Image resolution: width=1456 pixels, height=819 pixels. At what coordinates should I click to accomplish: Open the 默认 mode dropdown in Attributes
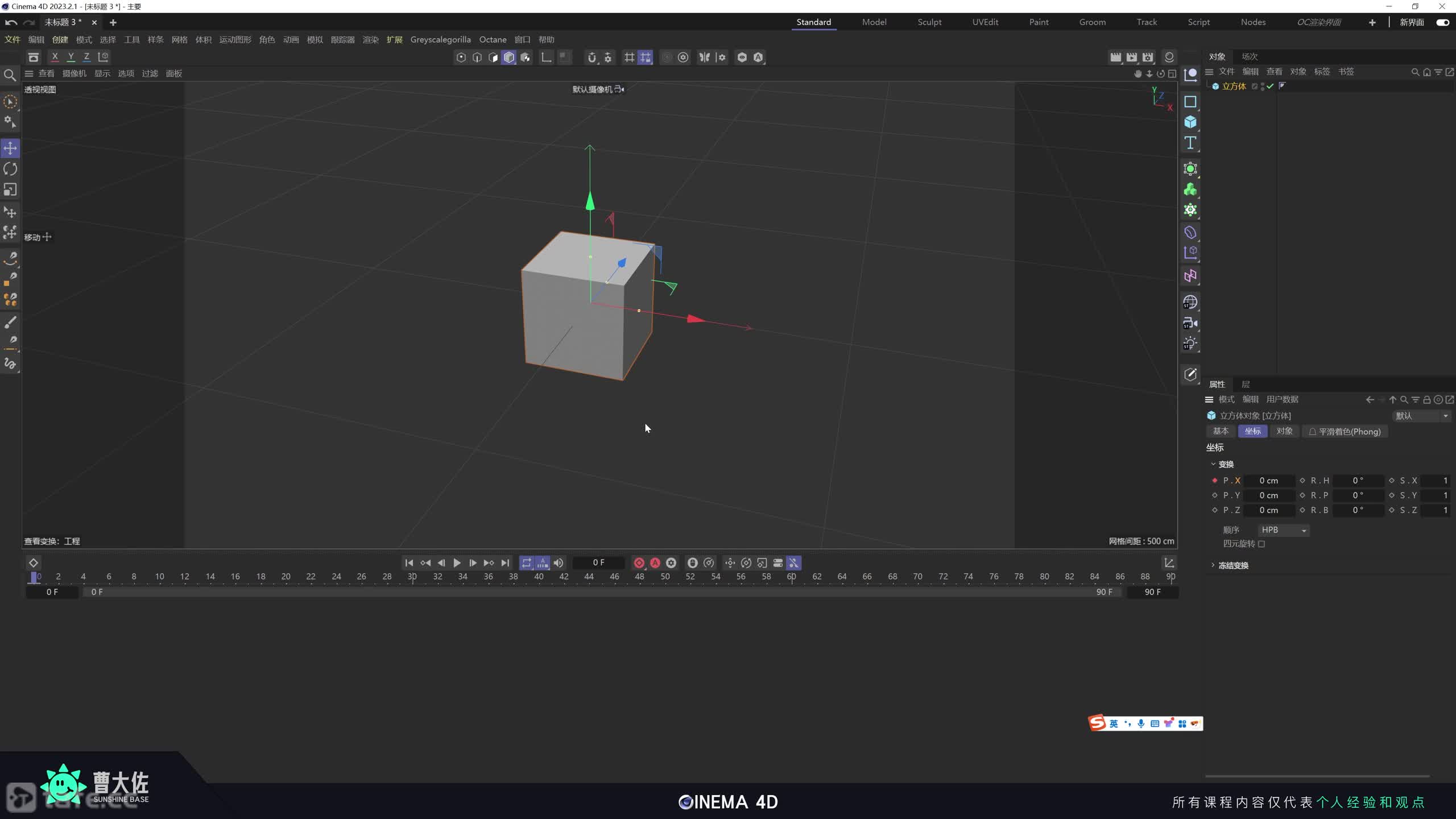pos(1421,416)
